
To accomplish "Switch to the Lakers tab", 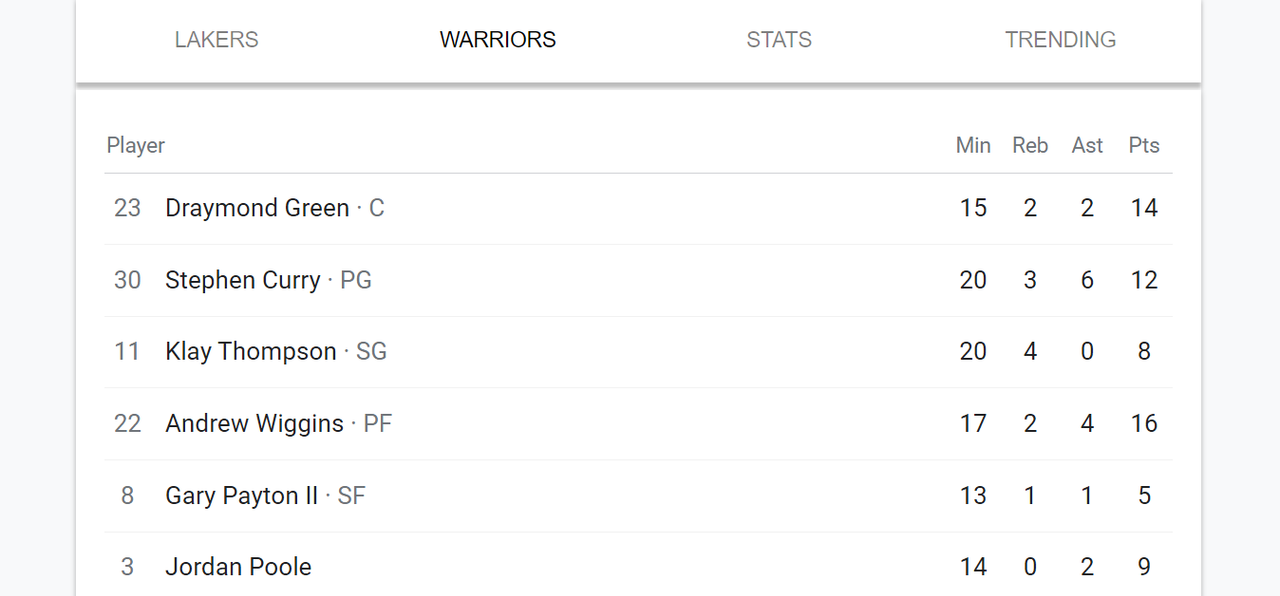I will coord(216,40).
